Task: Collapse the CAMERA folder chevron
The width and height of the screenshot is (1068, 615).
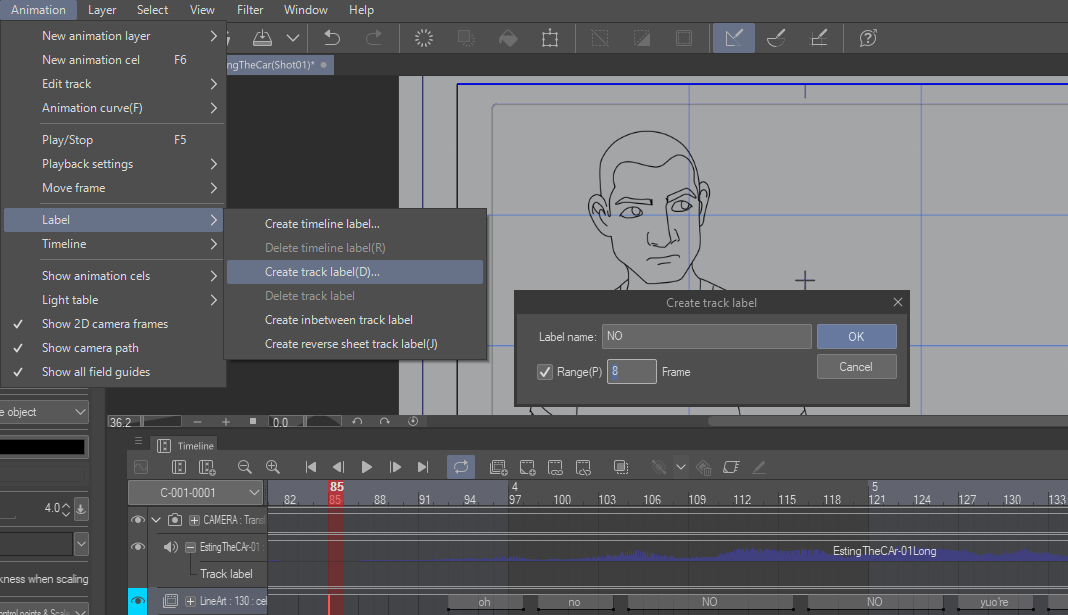Action: (156, 520)
